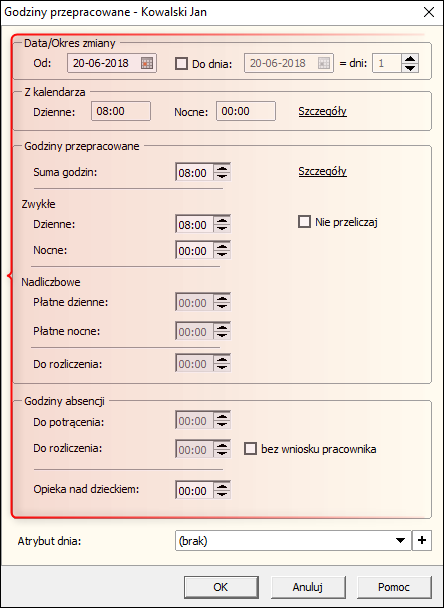Close the Godziny przepracowane dialog
Screen dimensions: 444x608
(429, 12)
